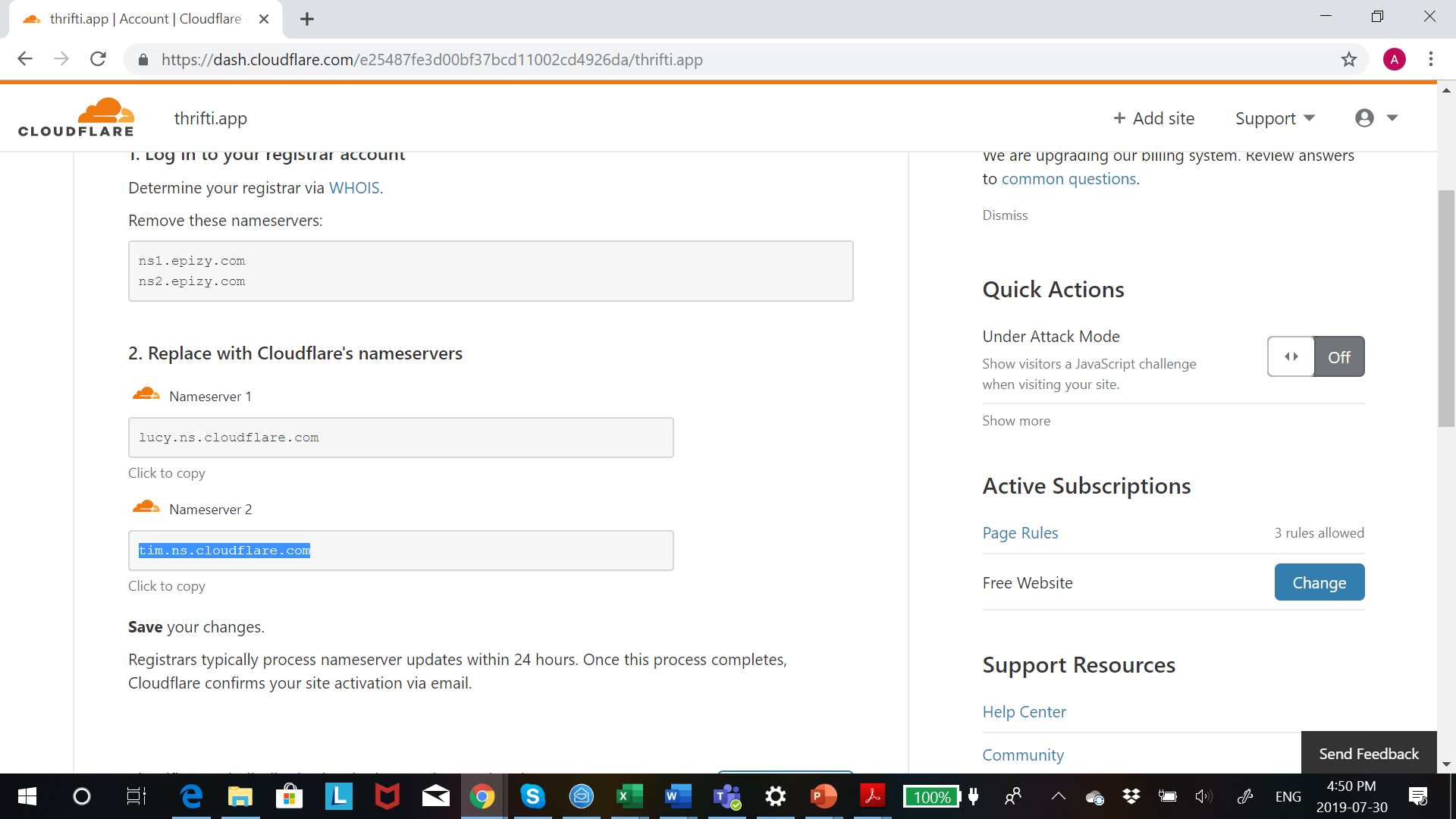Viewport: 1456px width, 819px height.
Task: Copy Nameserver 1 lucy.ns.cloudflare.com field
Action: [400, 438]
